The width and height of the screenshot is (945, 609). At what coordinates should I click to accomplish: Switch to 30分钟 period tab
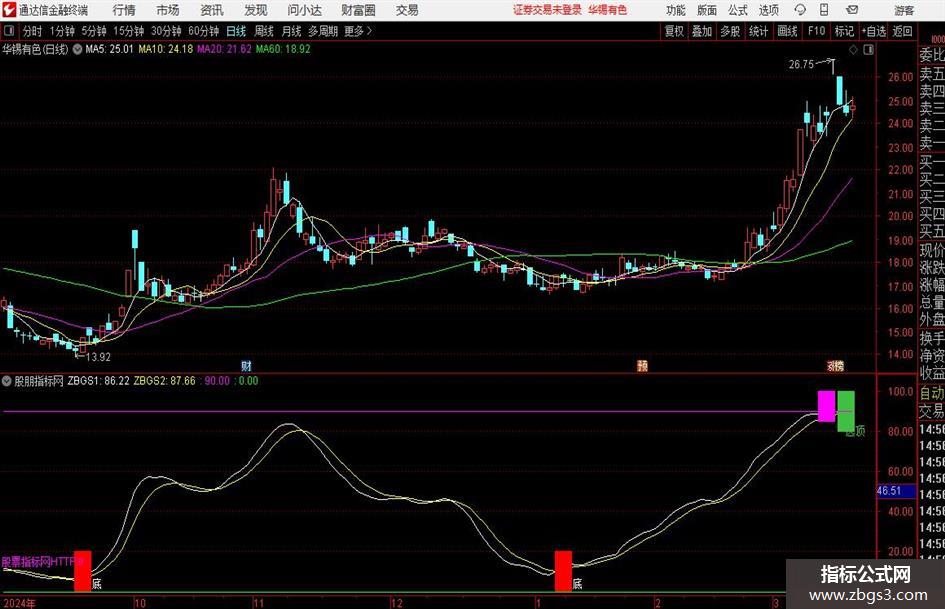pyautogui.click(x=166, y=31)
